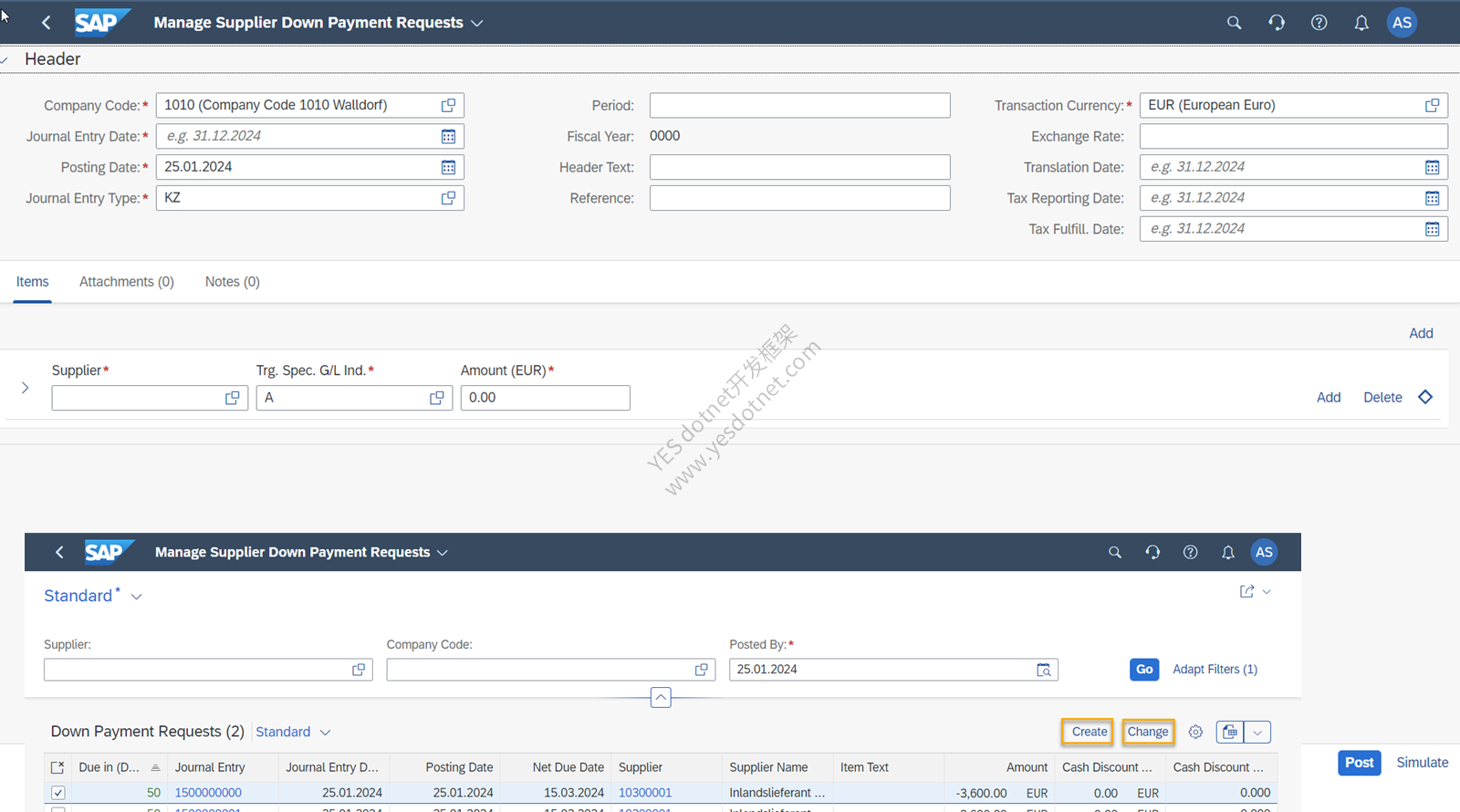Open Adapt Filters (1)
This screenshot has height=812, width=1460.
(x=1215, y=669)
